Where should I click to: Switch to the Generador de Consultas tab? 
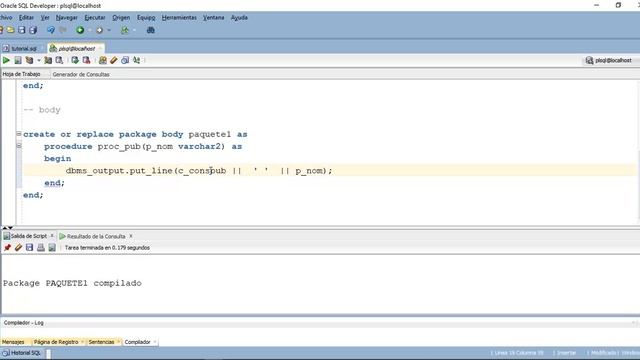[81, 74]
